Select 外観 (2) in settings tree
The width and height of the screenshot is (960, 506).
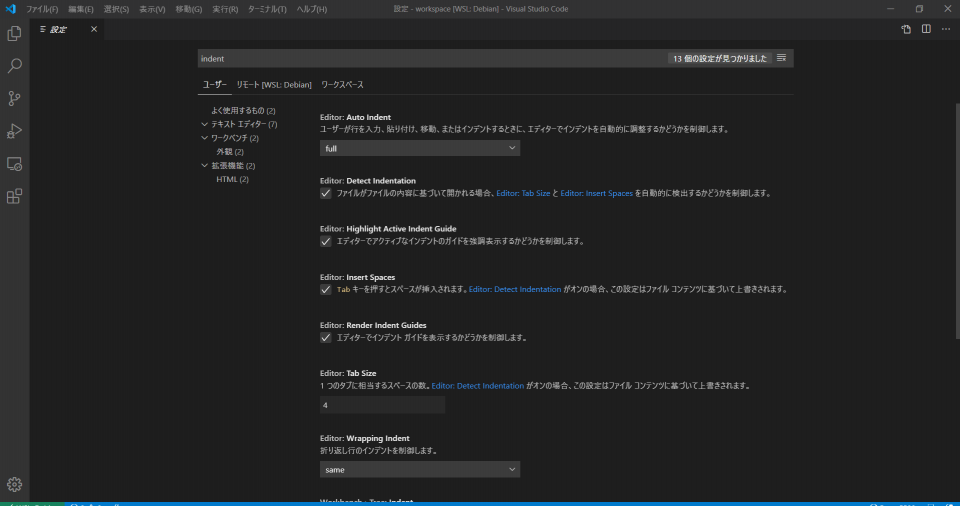230,151
